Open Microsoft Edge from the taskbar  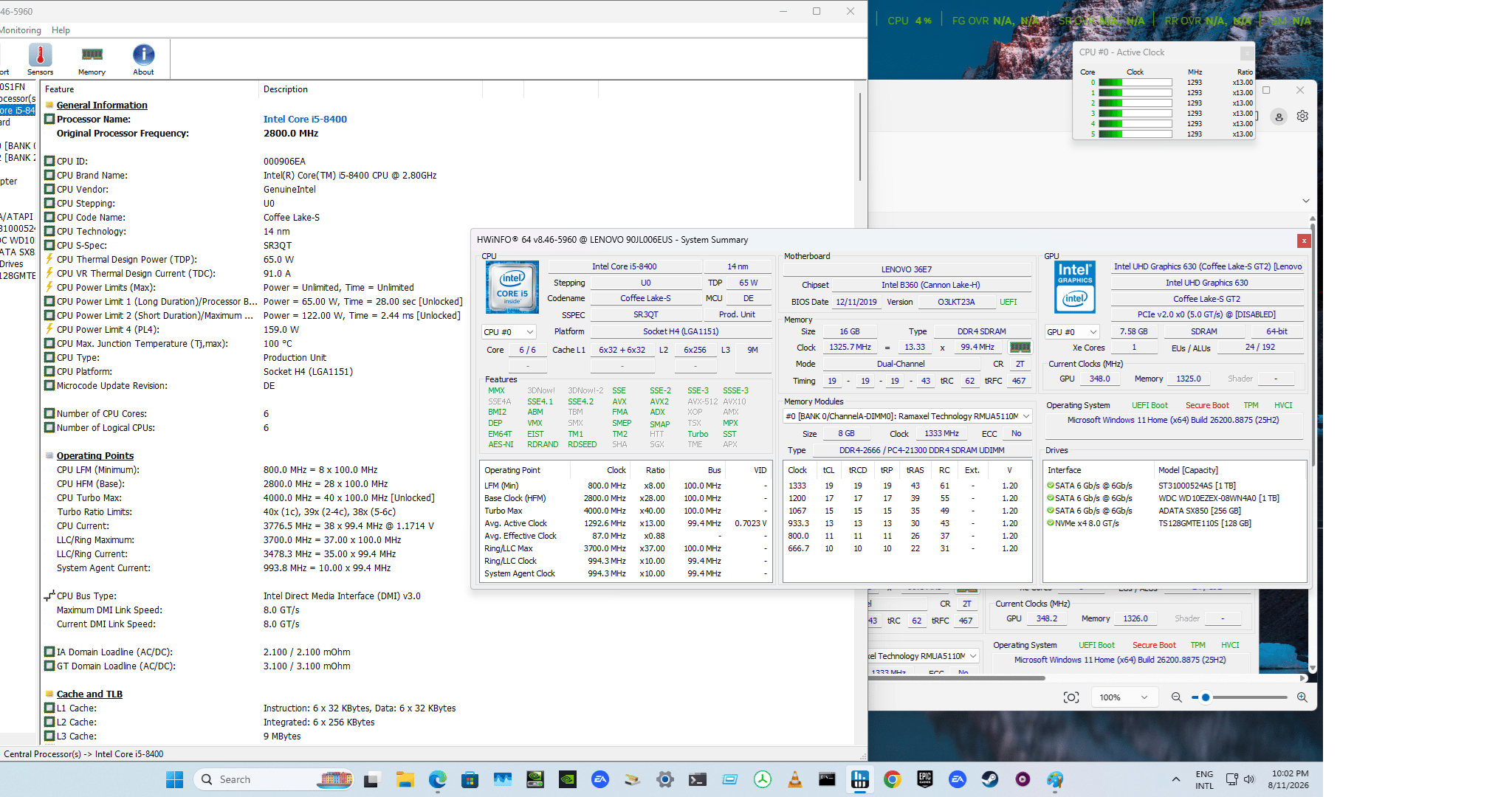[438, 779]
